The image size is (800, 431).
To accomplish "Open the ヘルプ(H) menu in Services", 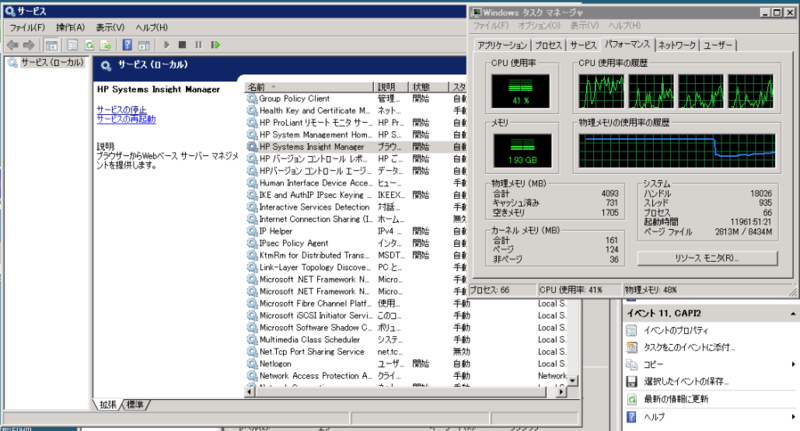I will (x=152, y=28).
